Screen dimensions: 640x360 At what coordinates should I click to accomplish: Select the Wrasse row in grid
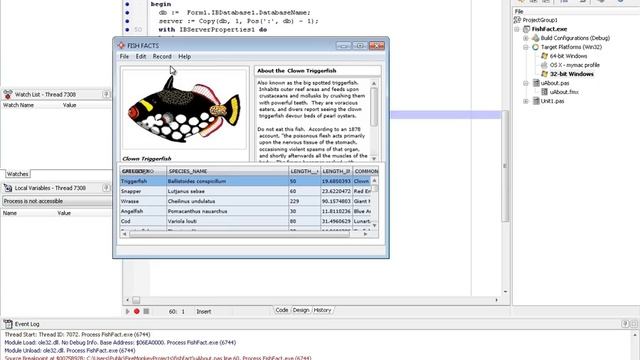[245, 201]
